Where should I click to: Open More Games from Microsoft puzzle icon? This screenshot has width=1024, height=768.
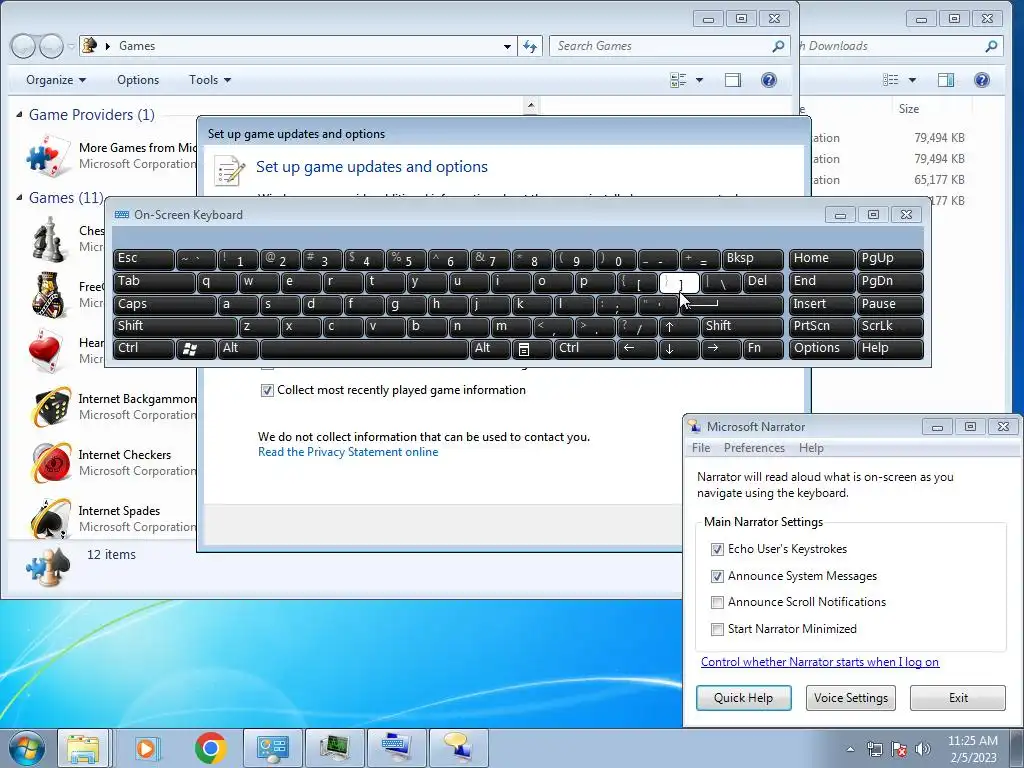click(x=48, y=155)
